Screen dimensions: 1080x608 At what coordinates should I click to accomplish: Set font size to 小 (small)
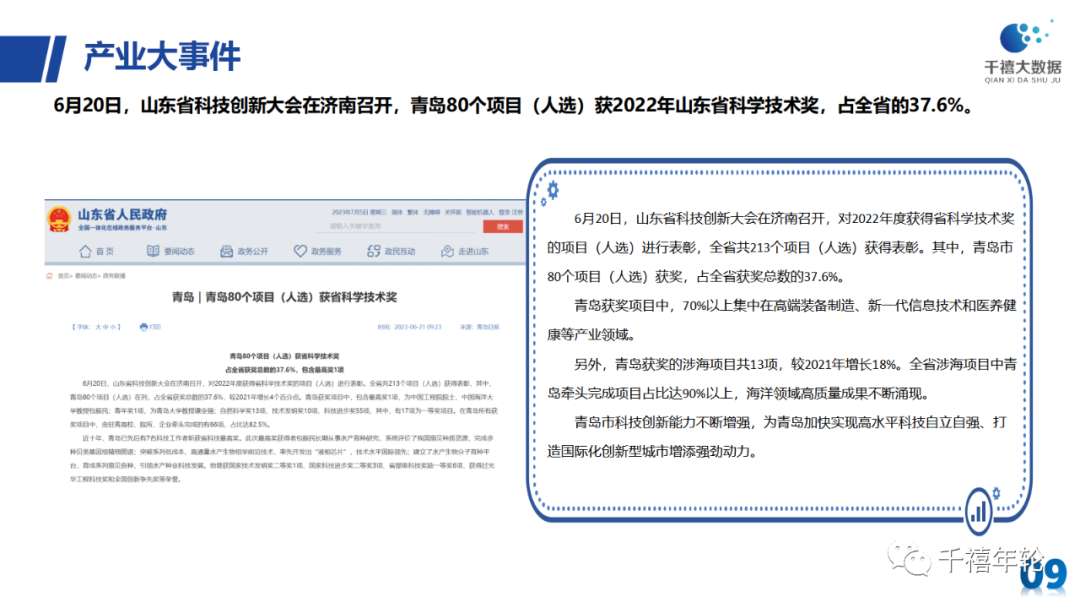coord(113,327)
